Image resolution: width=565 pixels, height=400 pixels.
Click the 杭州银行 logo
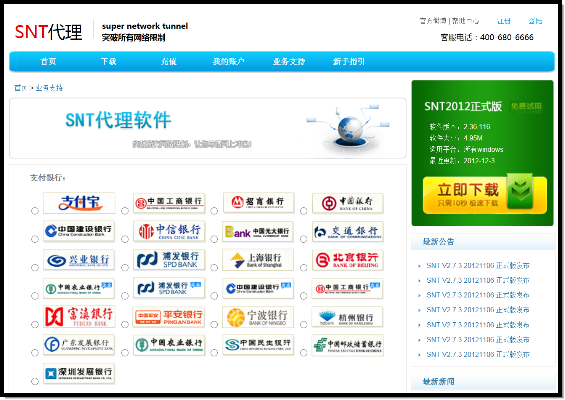tap(347, 317)
